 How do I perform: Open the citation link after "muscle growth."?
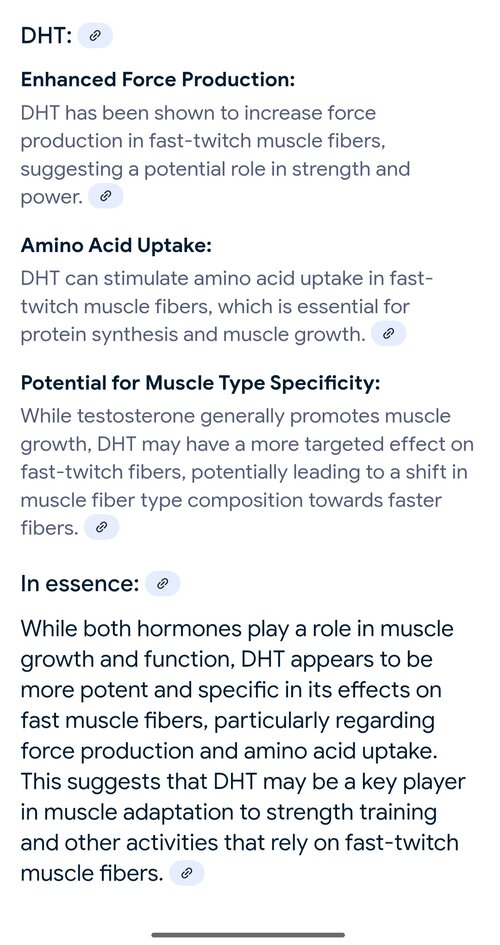389,333
